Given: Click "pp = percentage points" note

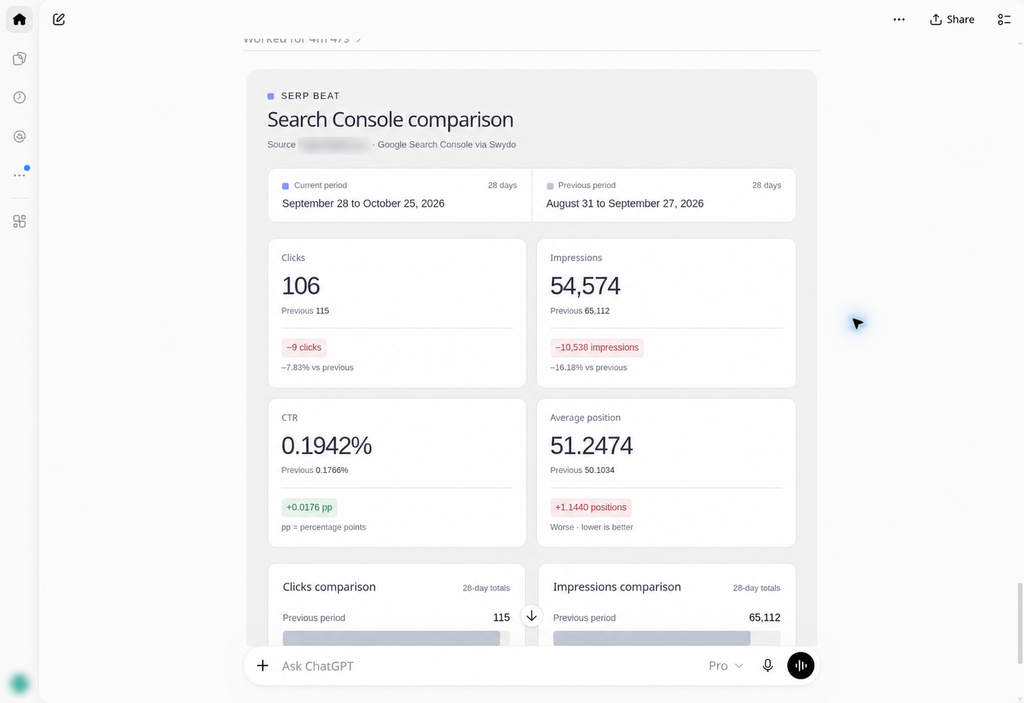Looking at the screenshot, I should [x=324, y=527].
